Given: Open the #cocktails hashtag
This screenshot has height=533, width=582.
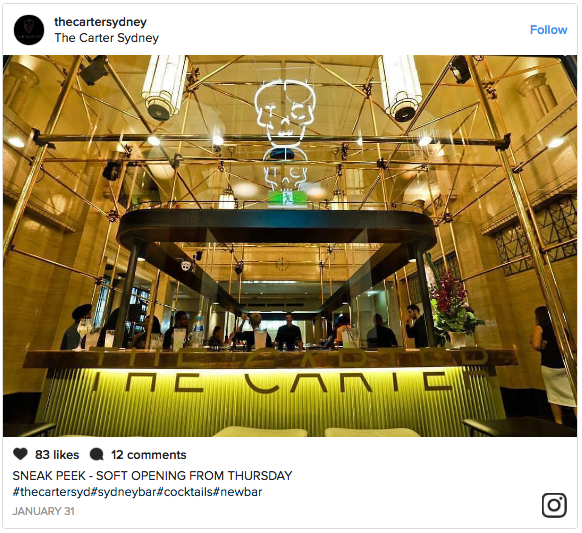Looking at the screenshot, I should point(185,492).
